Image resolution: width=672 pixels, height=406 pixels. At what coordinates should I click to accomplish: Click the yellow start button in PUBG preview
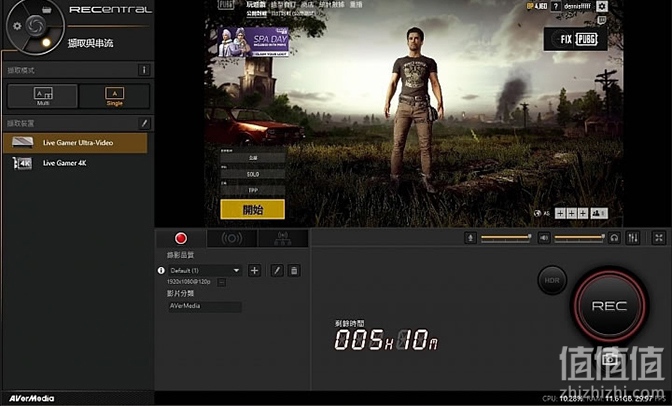tap(252, 209)
